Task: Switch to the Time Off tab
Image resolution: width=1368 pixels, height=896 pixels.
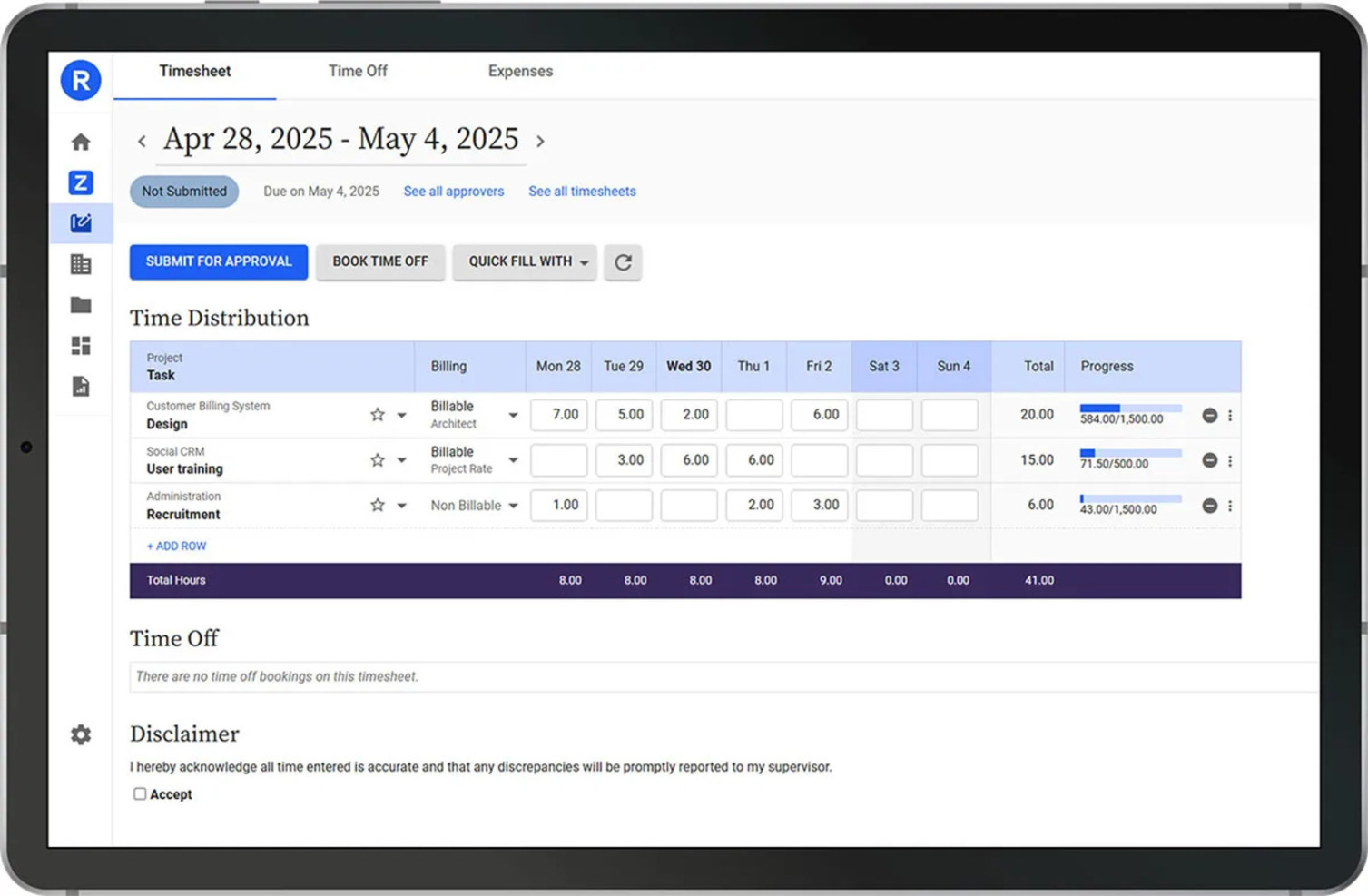Action: (358, 71)
